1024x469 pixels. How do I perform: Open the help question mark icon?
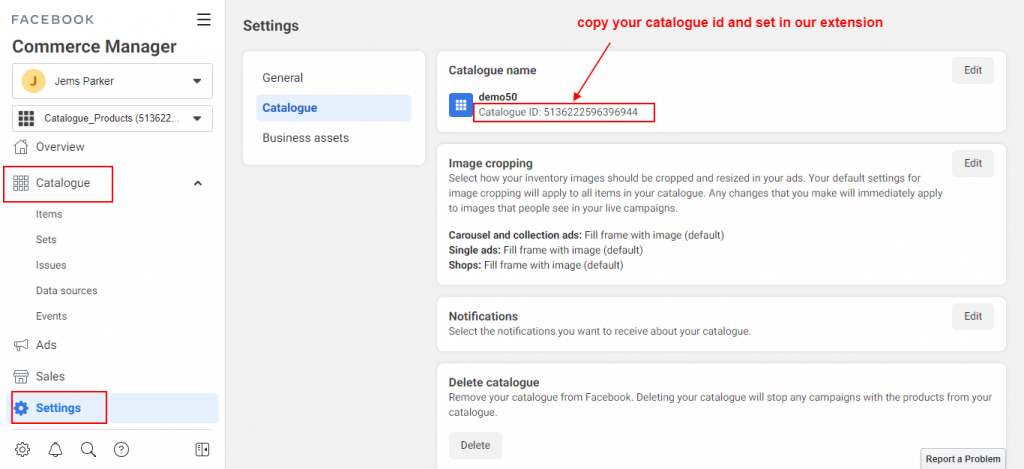click(x=121, y=449)
